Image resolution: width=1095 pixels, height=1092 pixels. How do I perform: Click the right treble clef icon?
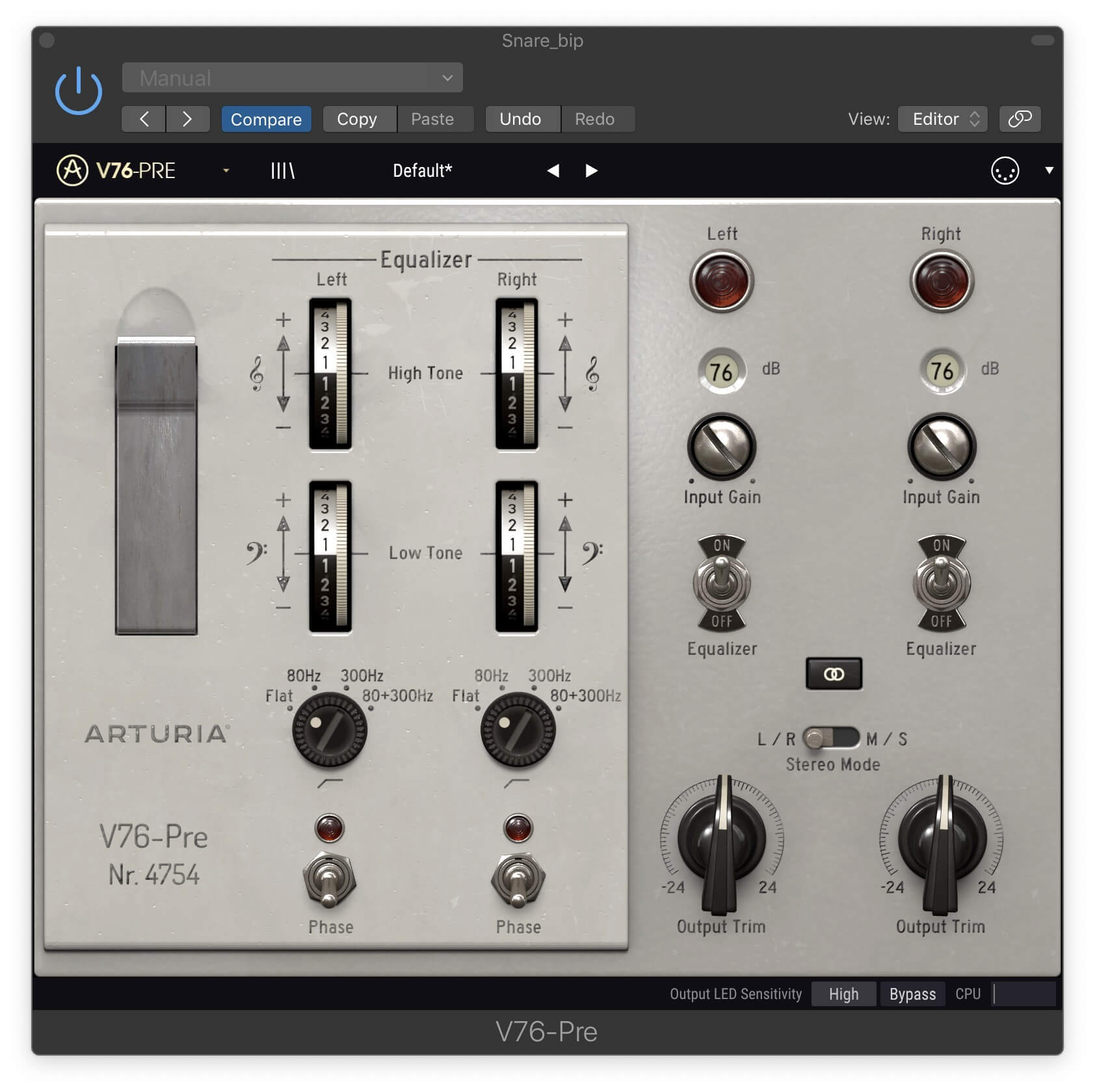coord(592,373)
